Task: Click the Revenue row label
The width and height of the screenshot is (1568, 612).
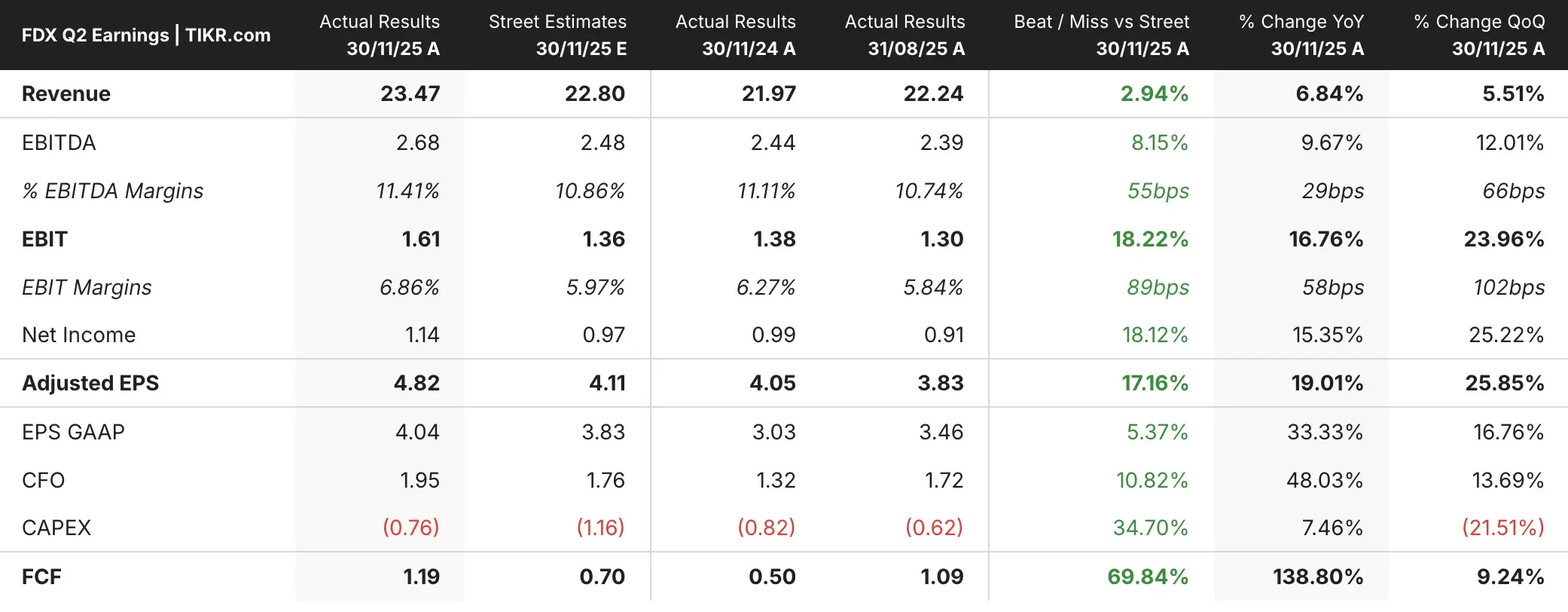Action: click(x=66, y=93)
